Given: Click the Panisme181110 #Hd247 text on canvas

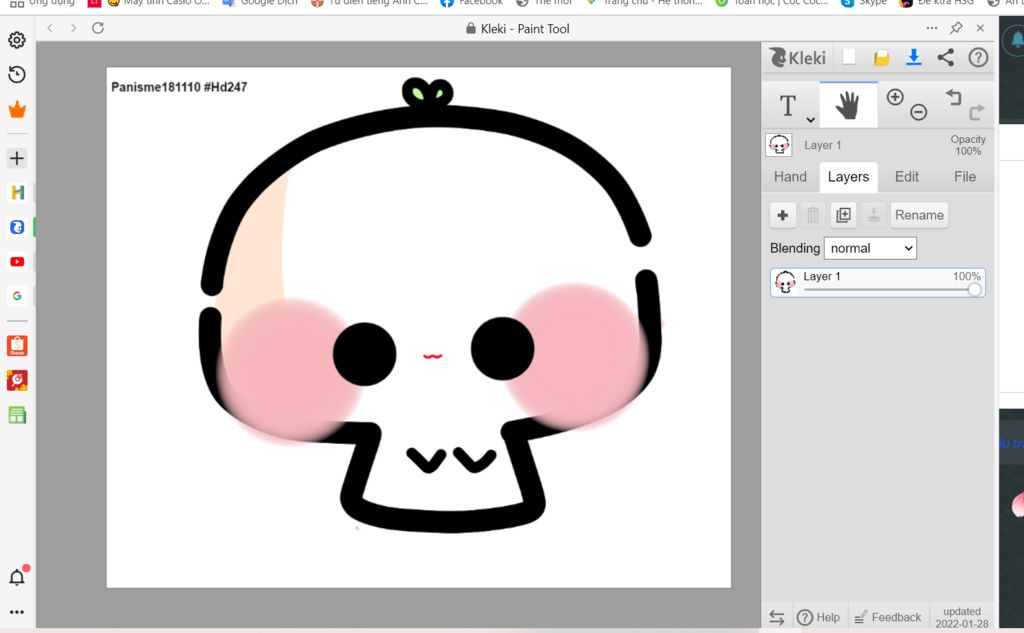Looking at the screenshot, I should coord(179,87).
